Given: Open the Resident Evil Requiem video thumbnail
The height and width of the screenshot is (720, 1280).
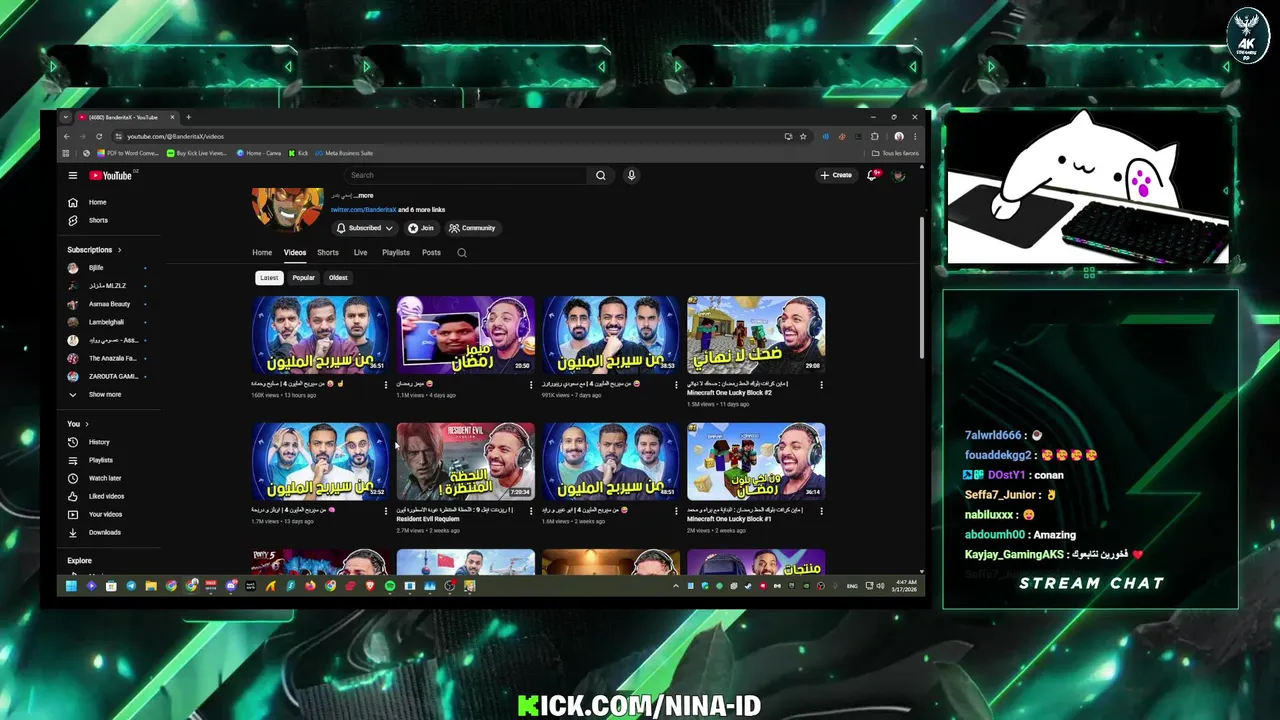Looking at the screenshot, I should coord(466,461).
